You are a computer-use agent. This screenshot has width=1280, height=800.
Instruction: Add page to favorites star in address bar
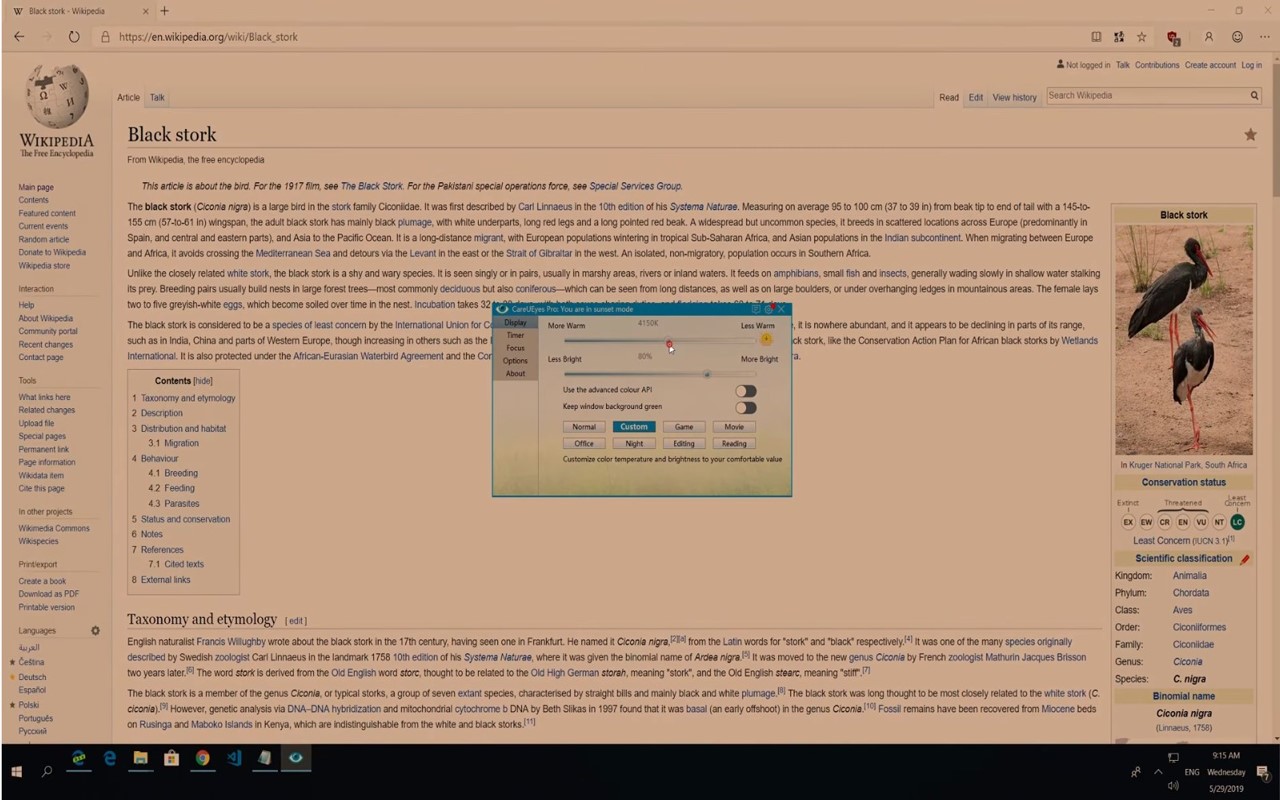point(1142,37)
